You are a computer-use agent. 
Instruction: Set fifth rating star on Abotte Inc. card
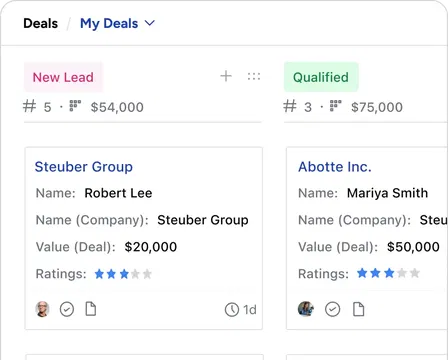pyautogui.click(x=415, y=273)
